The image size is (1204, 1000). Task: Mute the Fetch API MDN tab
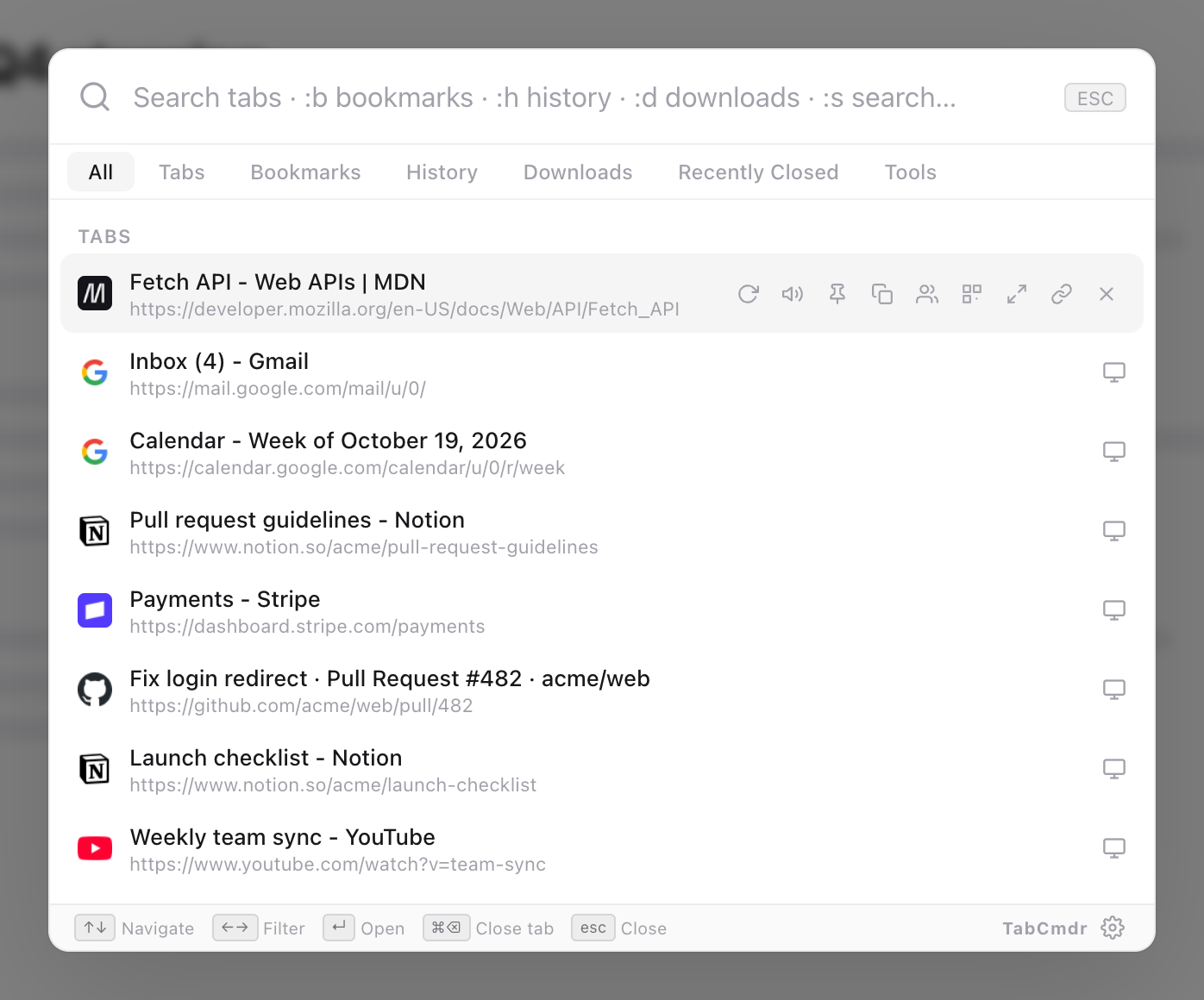[793, 294]
